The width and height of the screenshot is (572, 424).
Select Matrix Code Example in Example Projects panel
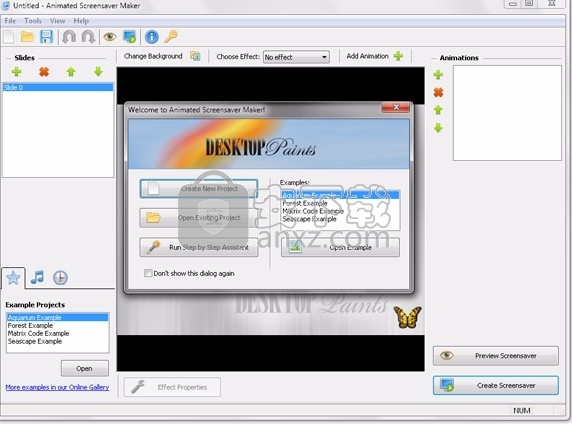click(58, 334)
